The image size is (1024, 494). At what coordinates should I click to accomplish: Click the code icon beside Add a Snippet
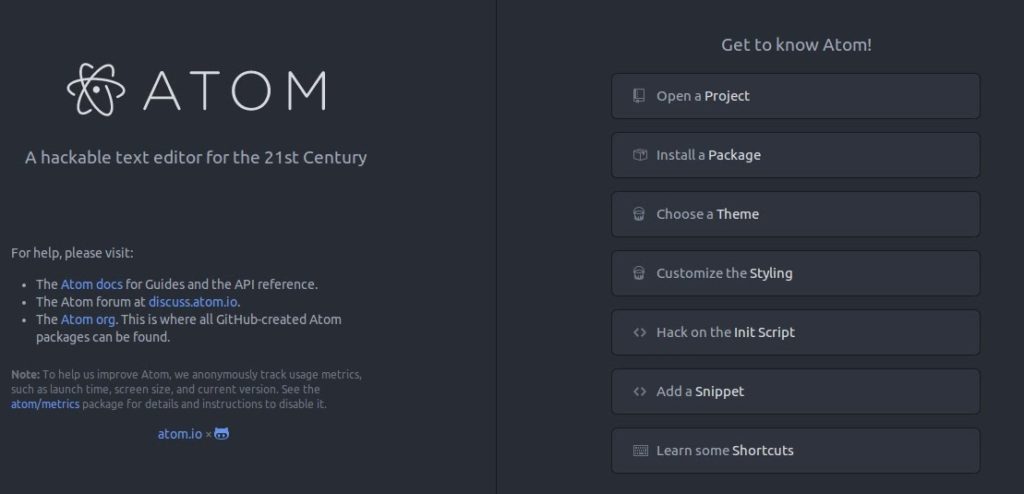639,391
